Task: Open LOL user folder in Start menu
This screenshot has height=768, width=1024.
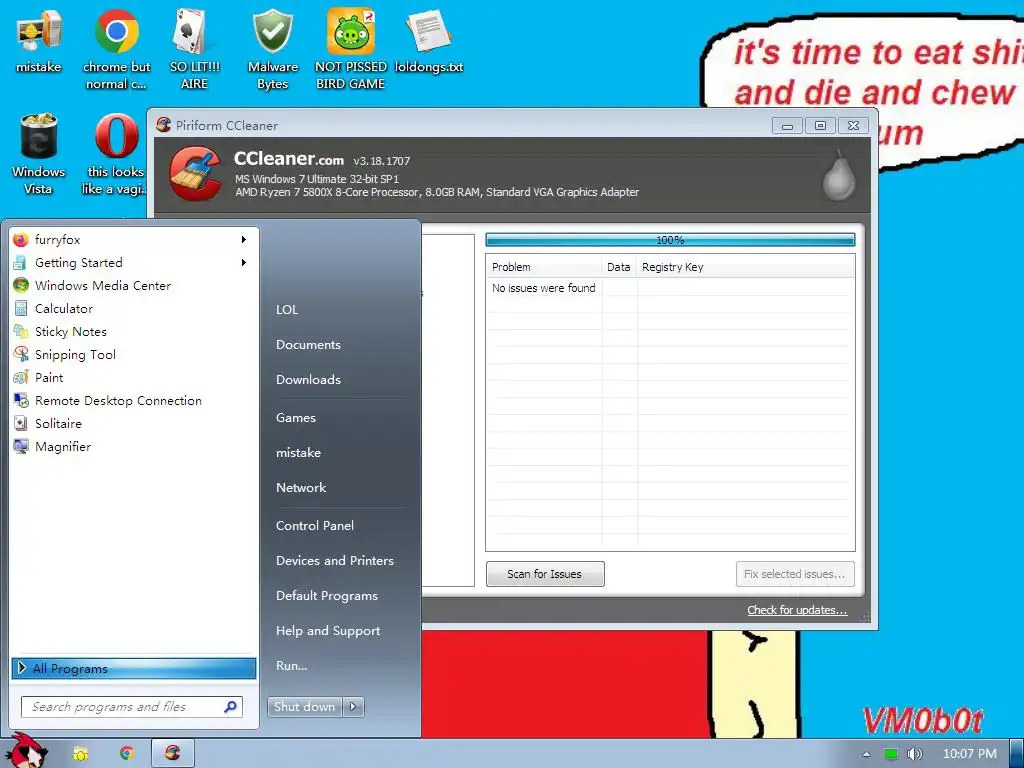Action: pos(287,310)
